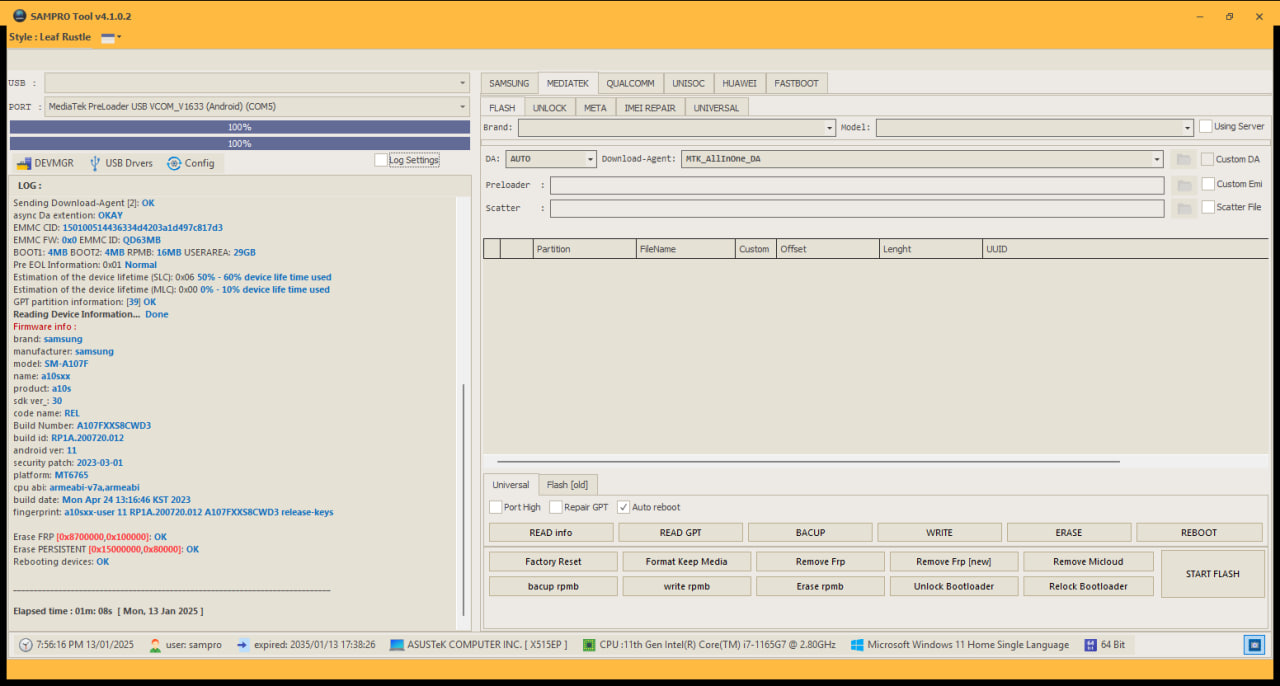Open USB Drivers installer
1280x686 pixels.
point(121,163)
